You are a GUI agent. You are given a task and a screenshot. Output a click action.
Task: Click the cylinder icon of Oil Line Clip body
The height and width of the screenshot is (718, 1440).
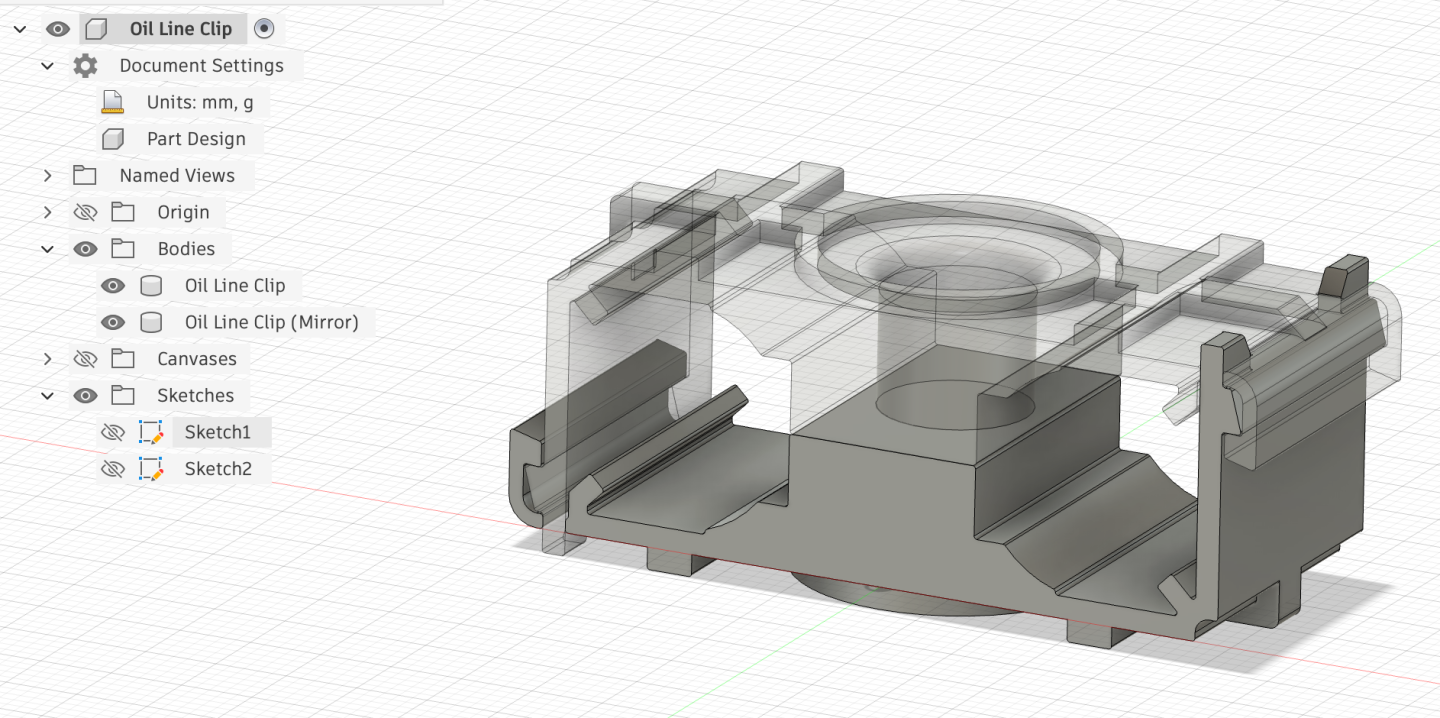(151, 286)
